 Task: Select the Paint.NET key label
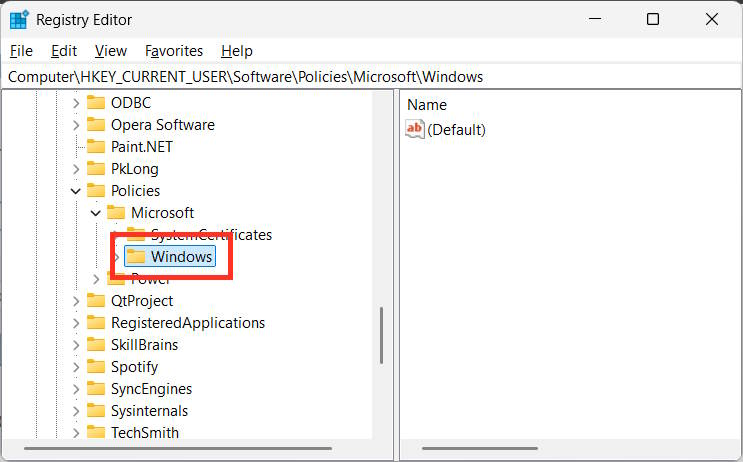[x=142, y=147]
